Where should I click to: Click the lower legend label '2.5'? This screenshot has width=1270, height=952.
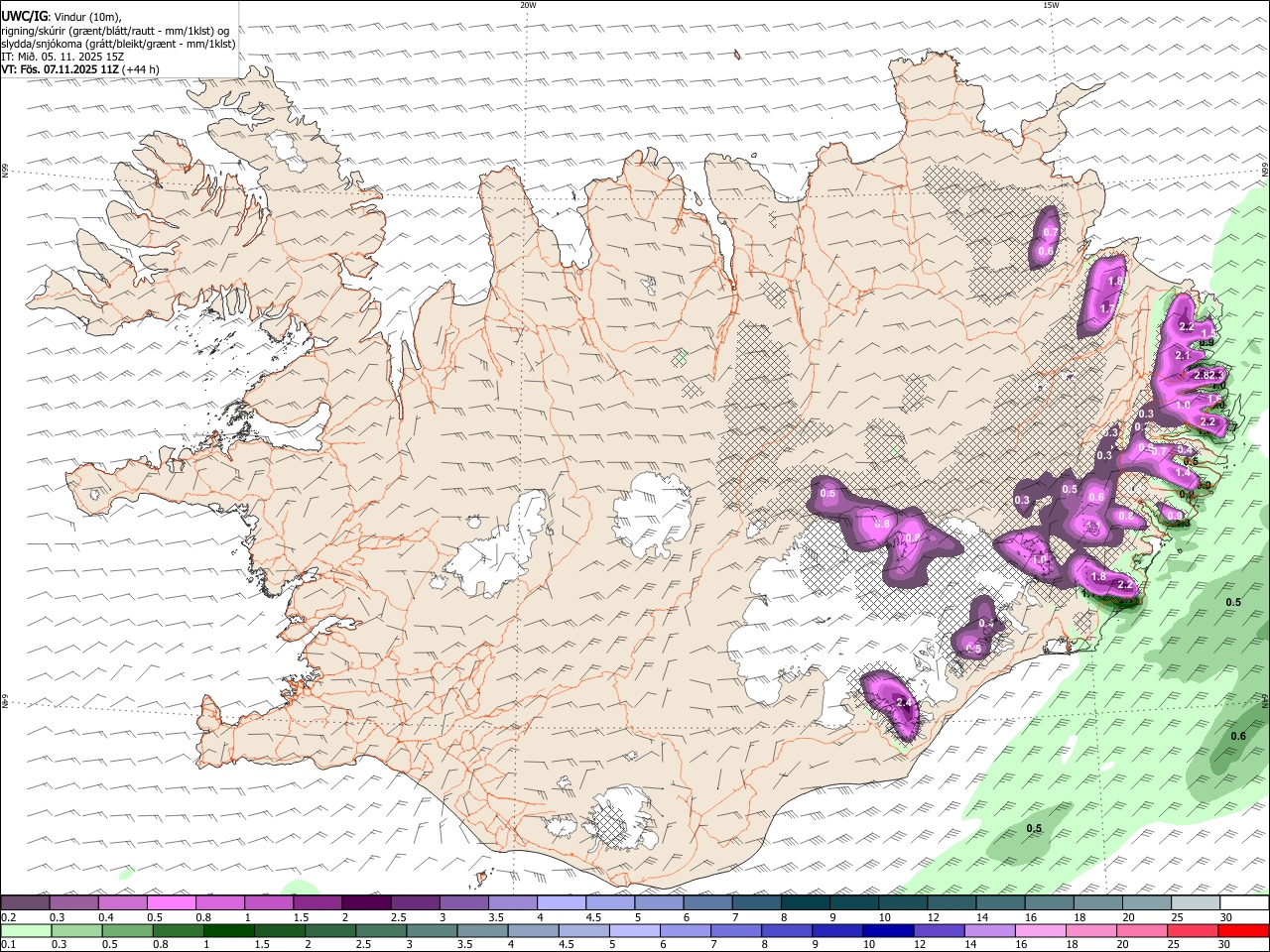tap(363, 945)
